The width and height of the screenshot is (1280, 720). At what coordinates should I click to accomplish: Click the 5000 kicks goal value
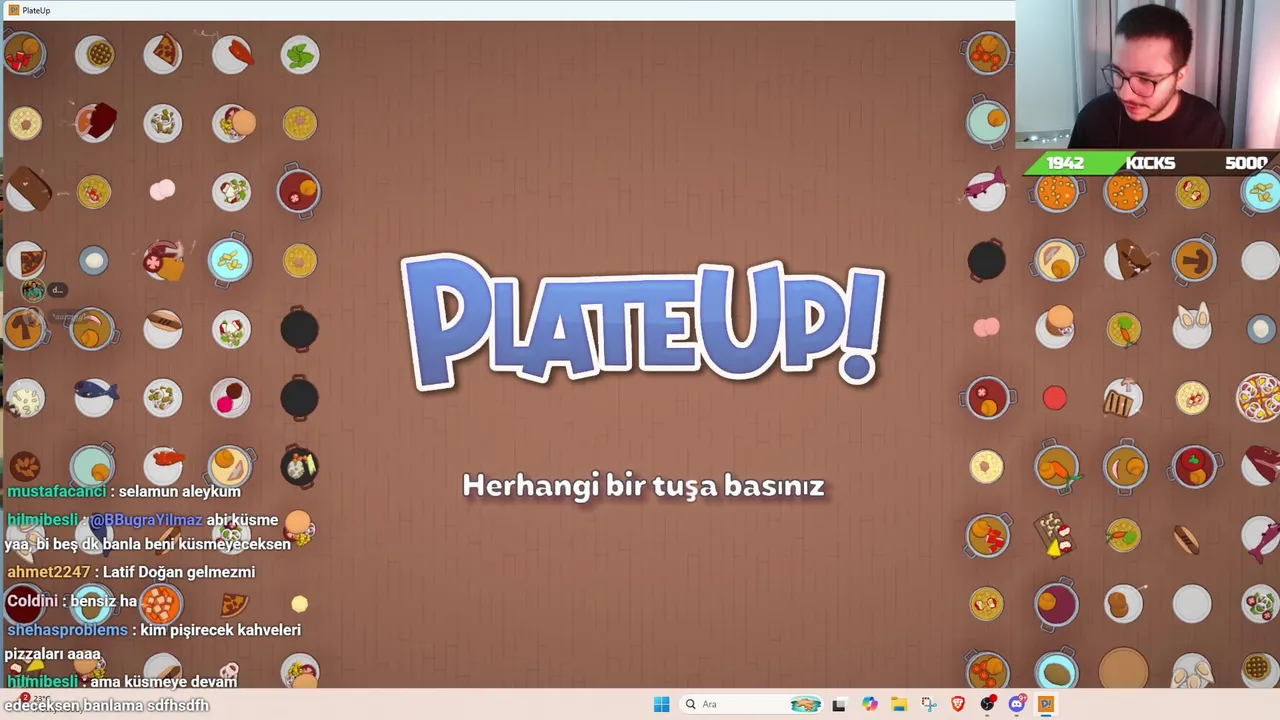click(1246, 163)
